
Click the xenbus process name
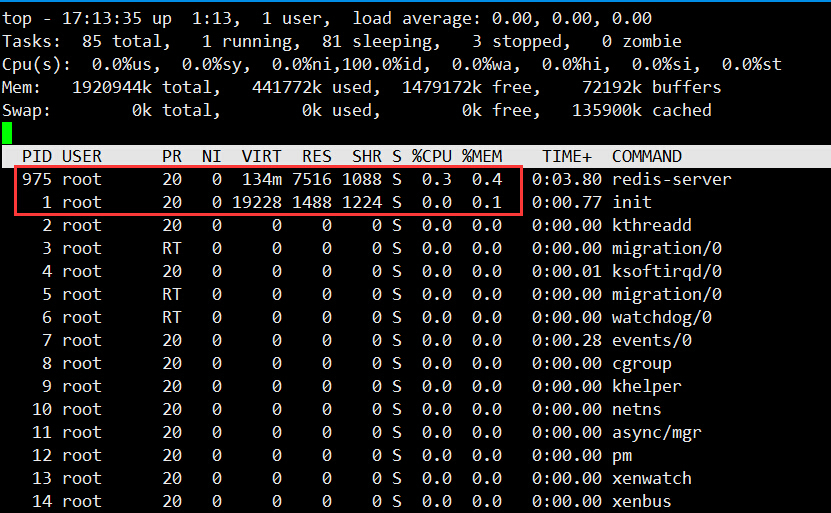(641, 501)
